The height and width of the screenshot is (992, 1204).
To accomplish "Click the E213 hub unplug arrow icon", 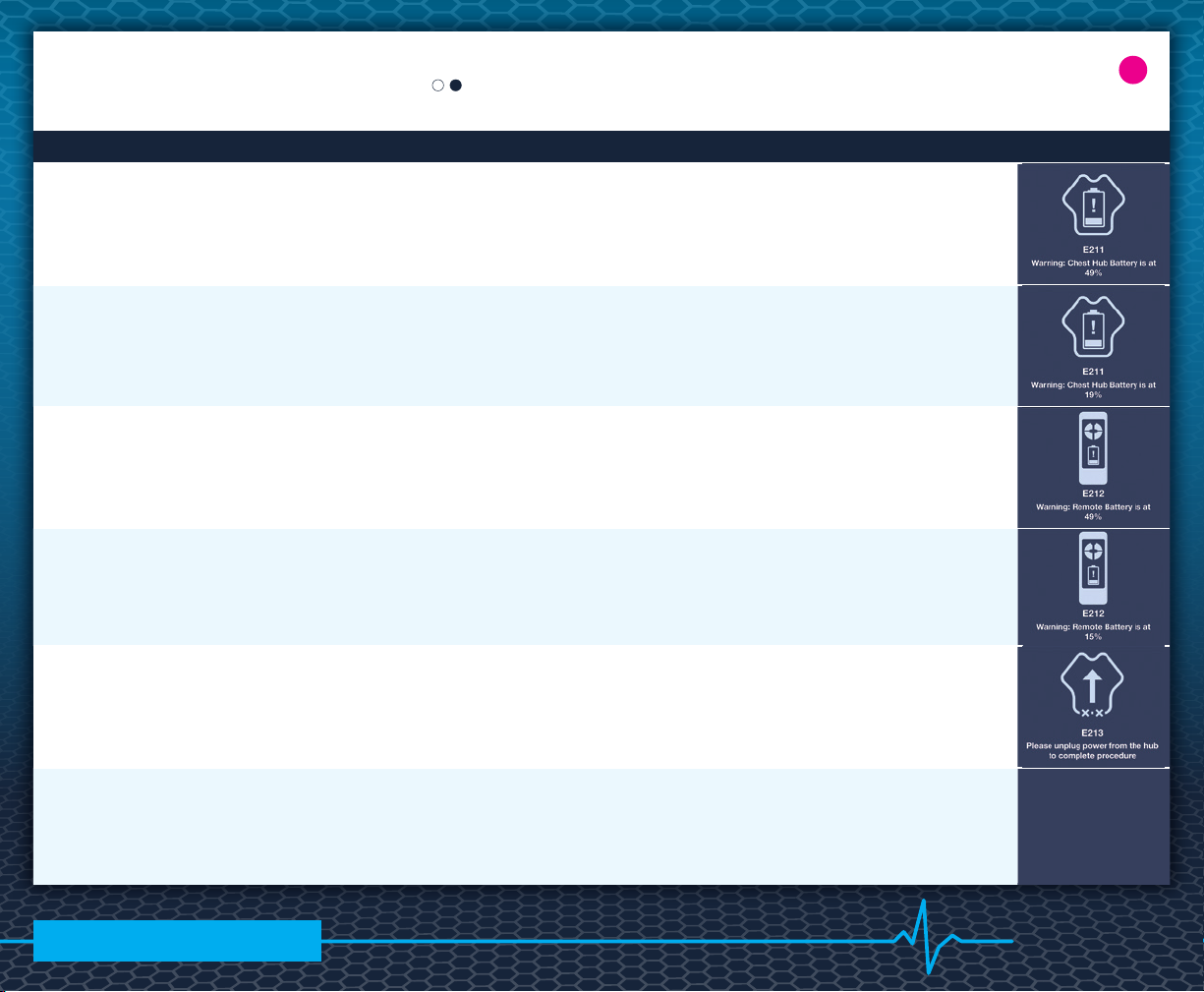I will click(1092, 686).
